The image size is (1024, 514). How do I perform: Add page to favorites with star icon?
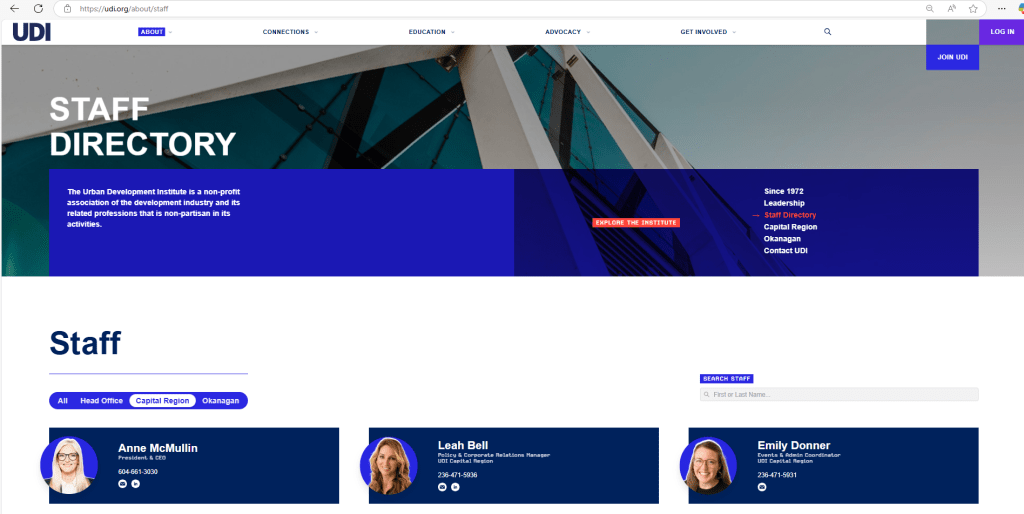point(972,8)
